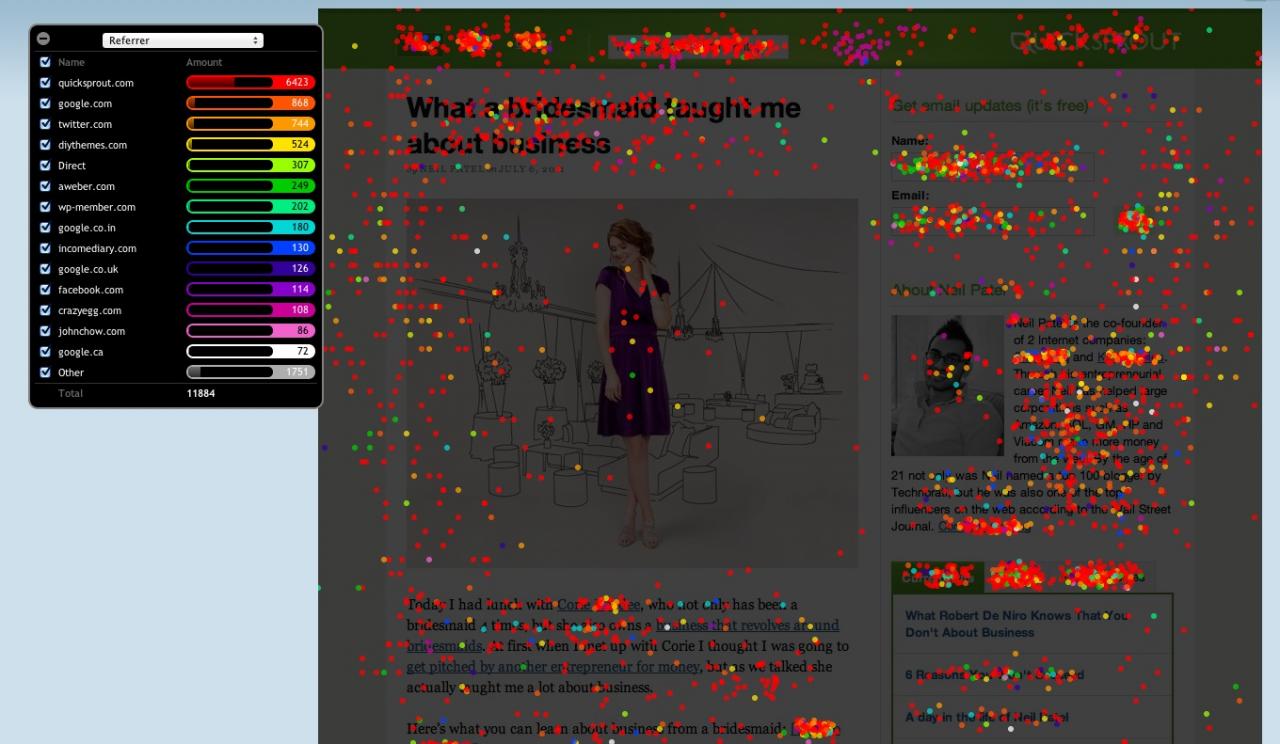The image size is (1280, 744).
Task: Click the pink johnchow.com color bar
Action: [x=250, y=331]
